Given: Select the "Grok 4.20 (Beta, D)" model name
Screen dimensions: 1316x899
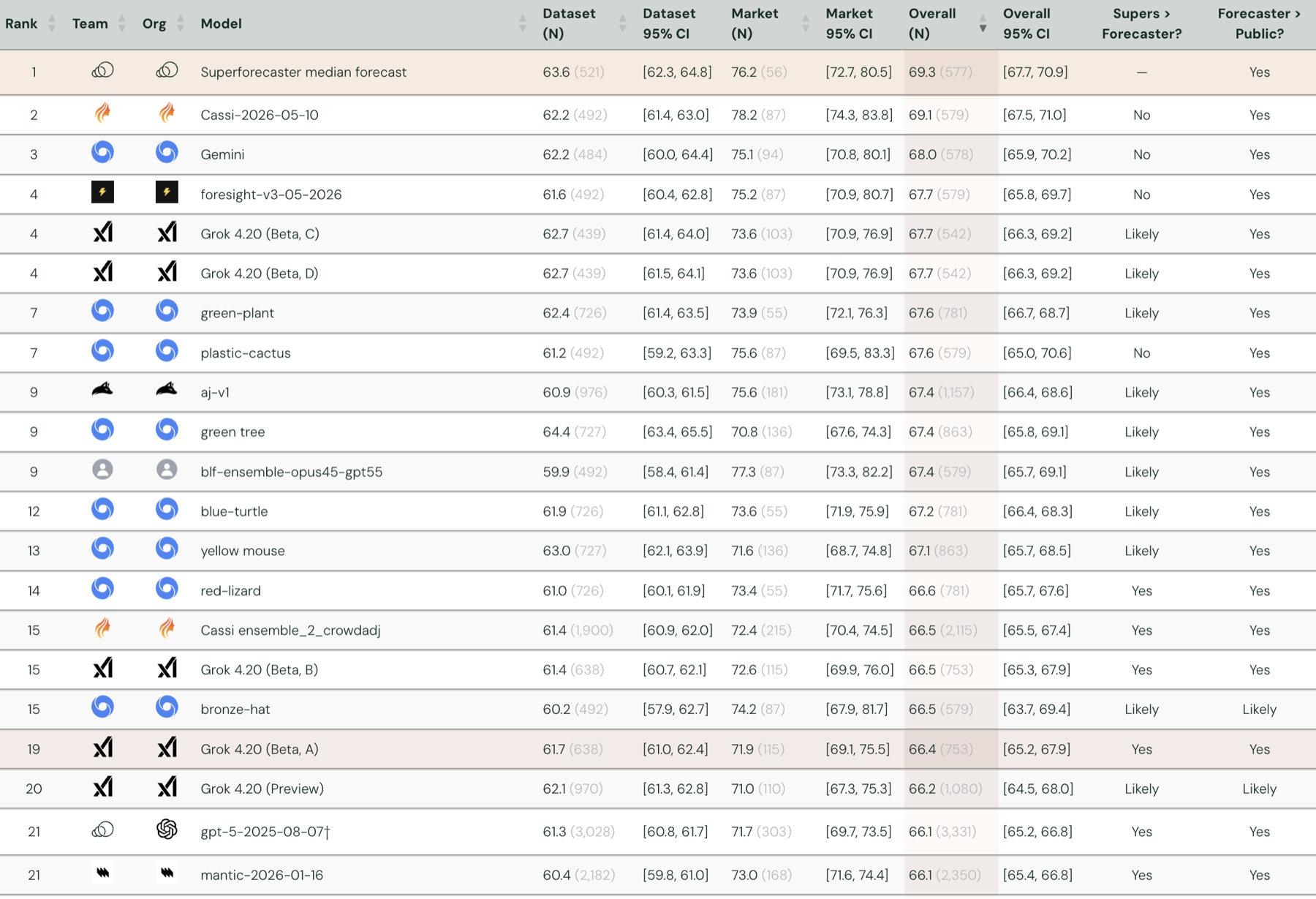Looking at the screenshot, I should (x=260, y=274).
